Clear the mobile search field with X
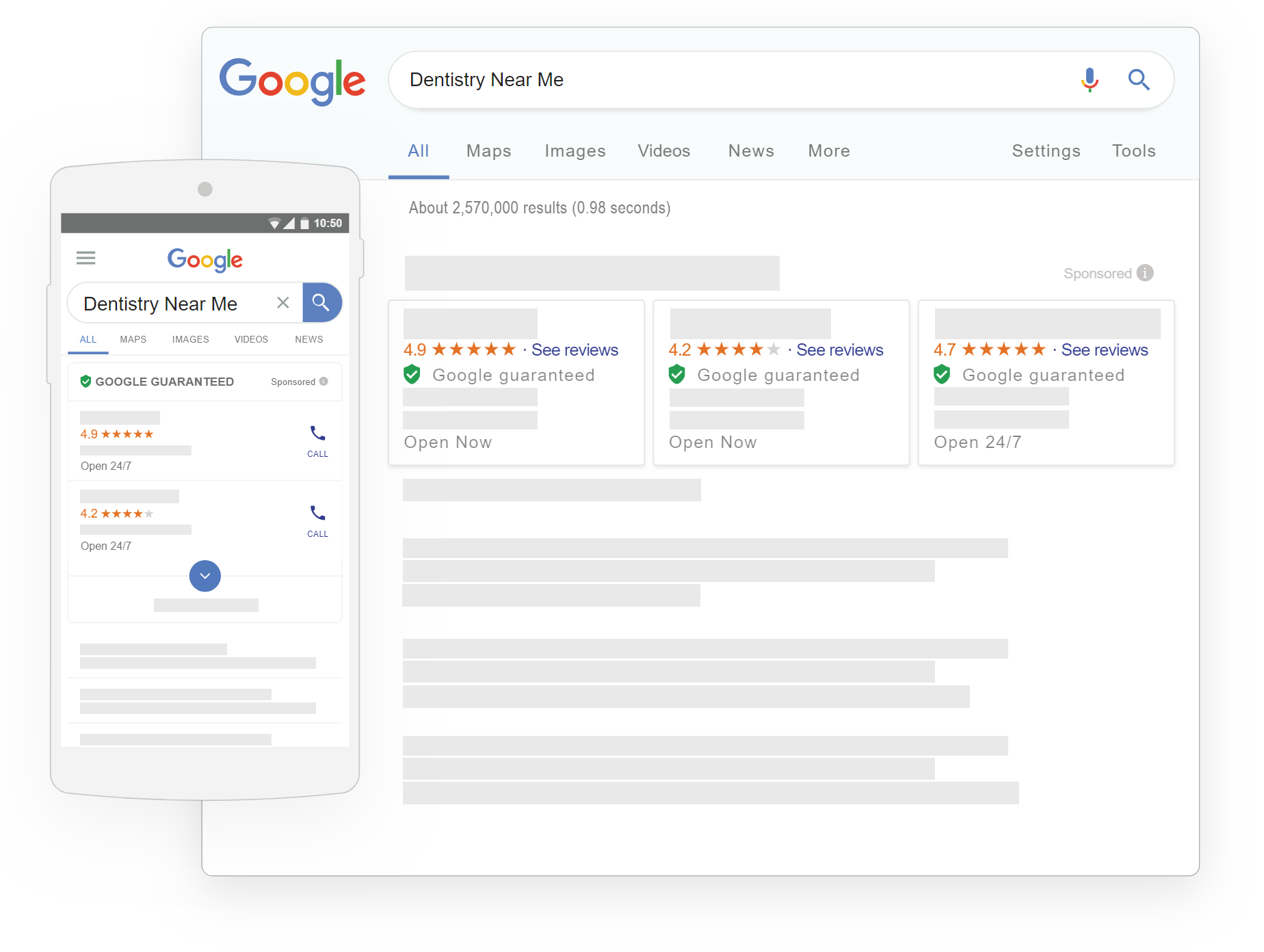This screenshot has height=952, width=1264. click(283, 302)
